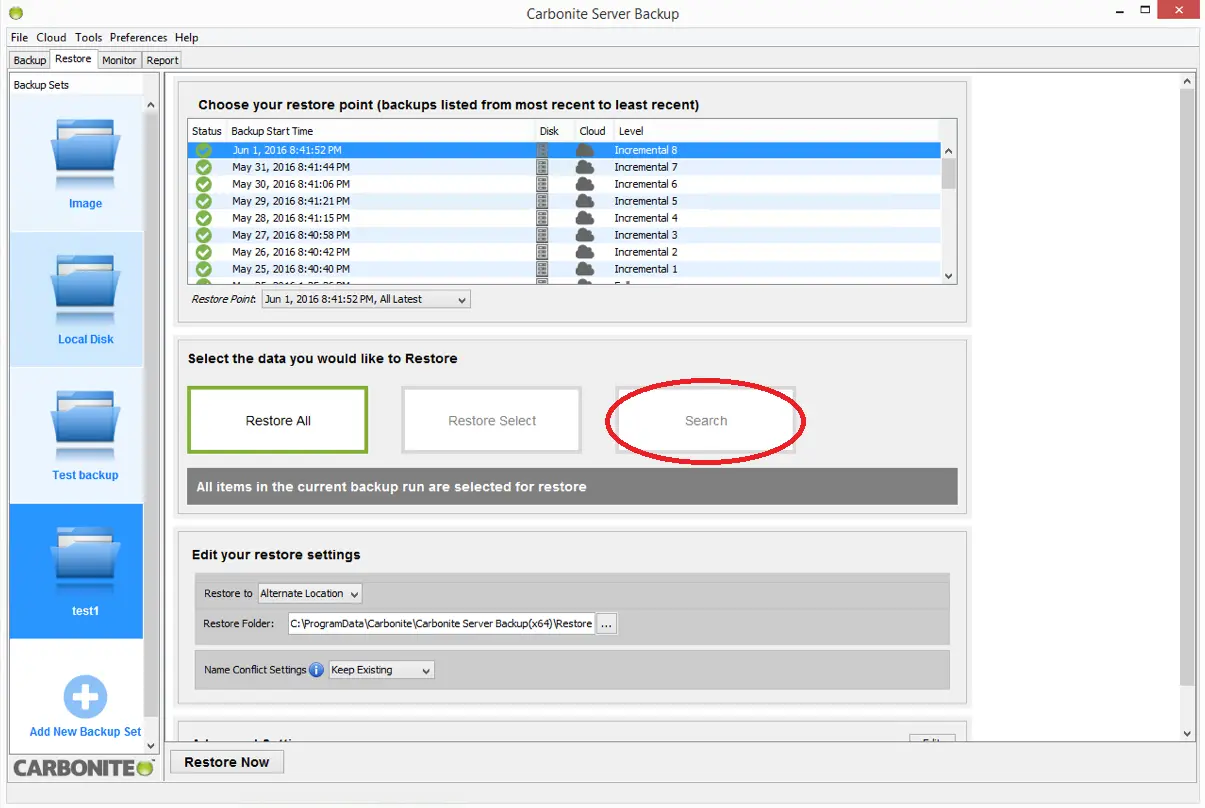Click the browse button for Restore Folder
1205x808 pixels.
click(x=607, y=624)
